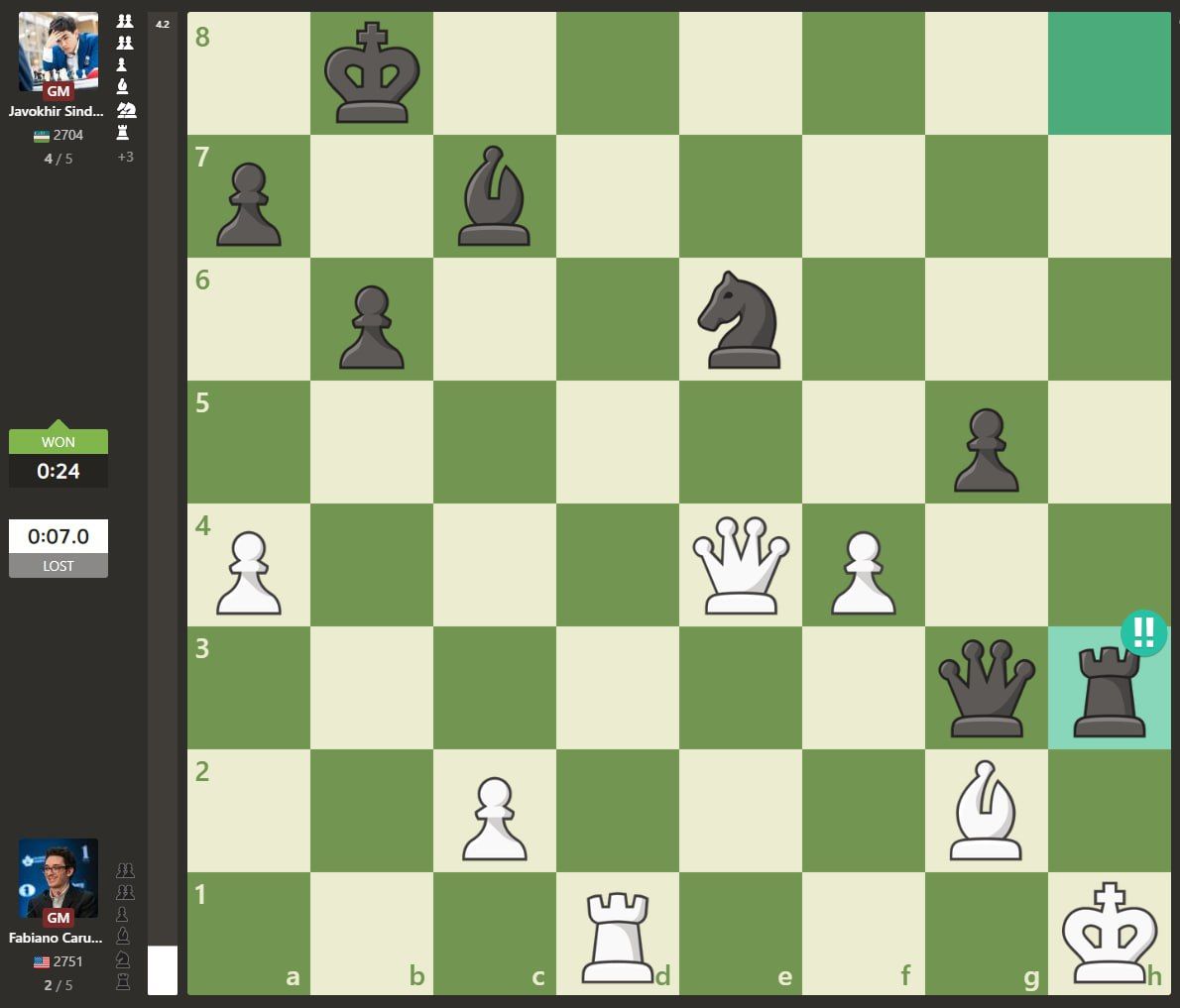Click the 0:07.0 clock display
The width and height of the screenshot is (1180, 1008).
(x=59, y=536)
